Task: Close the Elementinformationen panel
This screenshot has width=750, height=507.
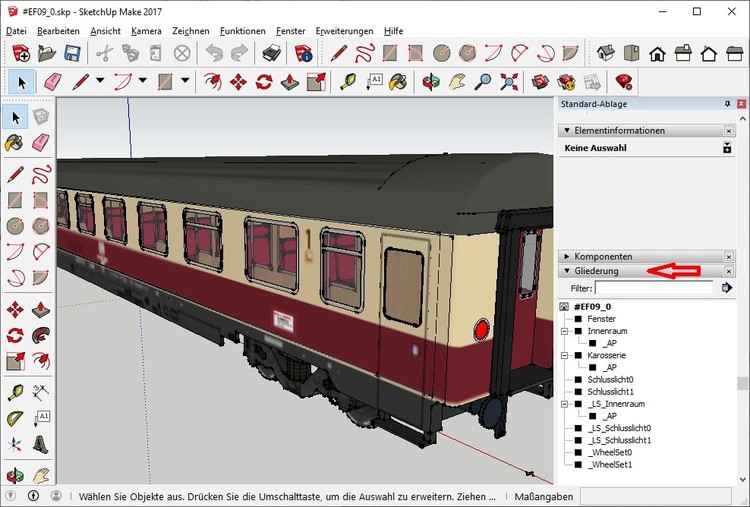Action: point(728,130)
